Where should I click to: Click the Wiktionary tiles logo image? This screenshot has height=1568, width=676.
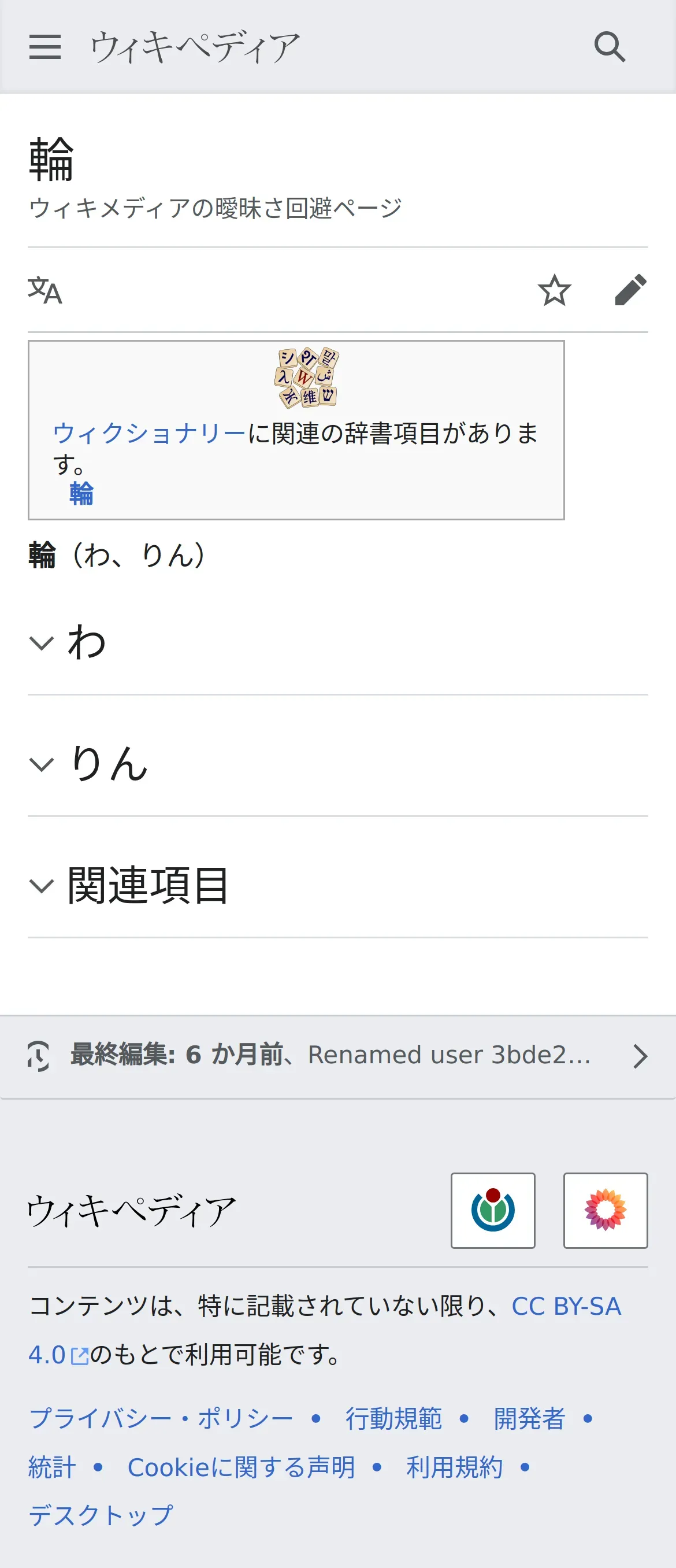(307, 378)
